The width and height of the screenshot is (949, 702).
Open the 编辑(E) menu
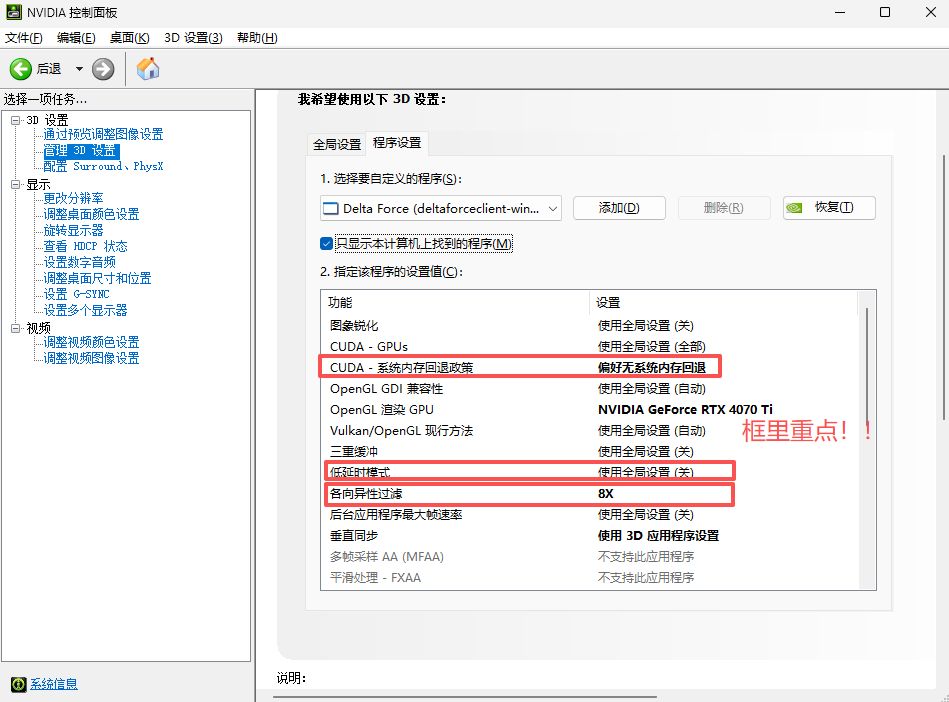(x=76, y=38)
